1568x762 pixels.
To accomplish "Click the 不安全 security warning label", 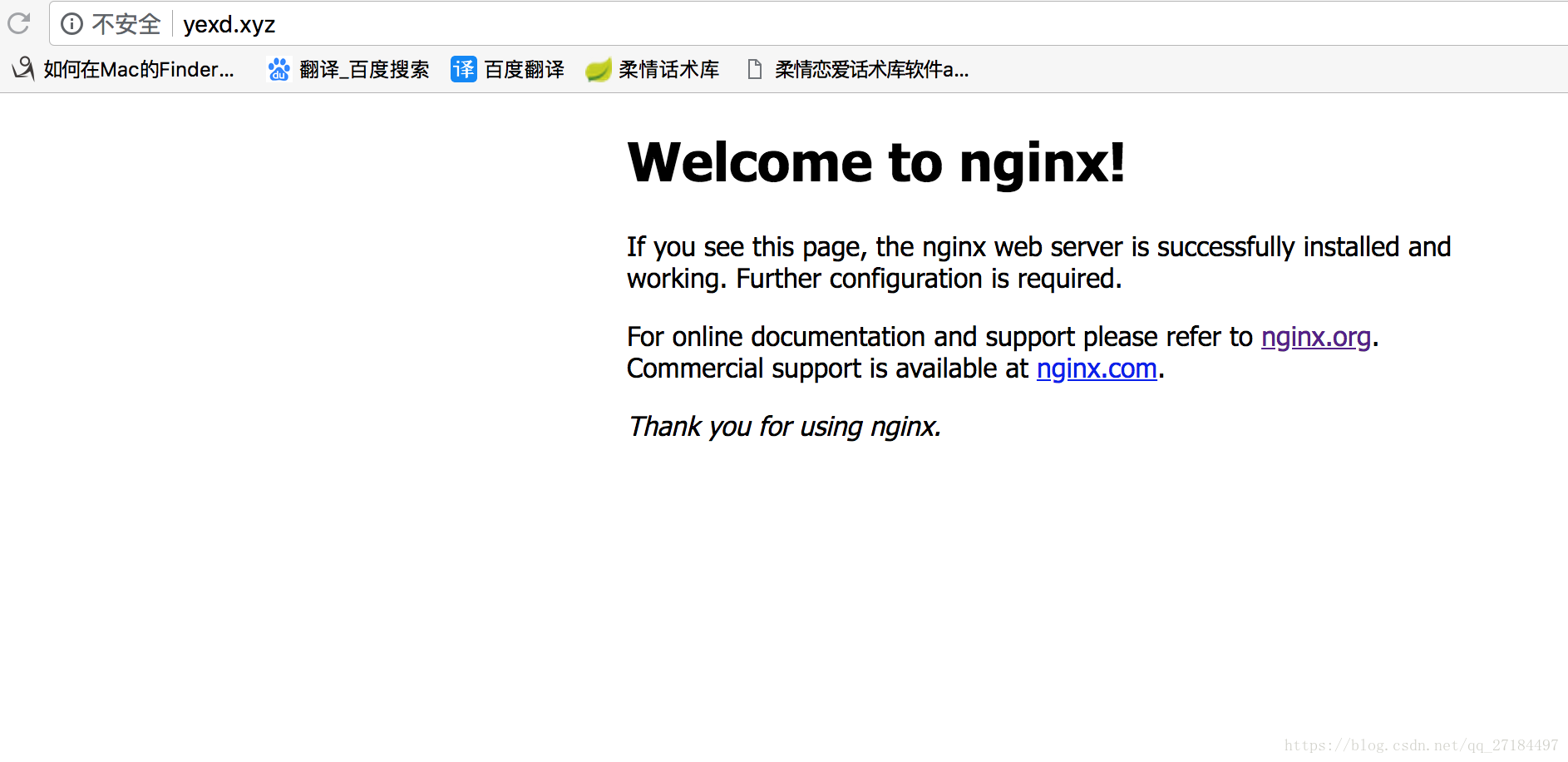I will [x=126, y=24].
